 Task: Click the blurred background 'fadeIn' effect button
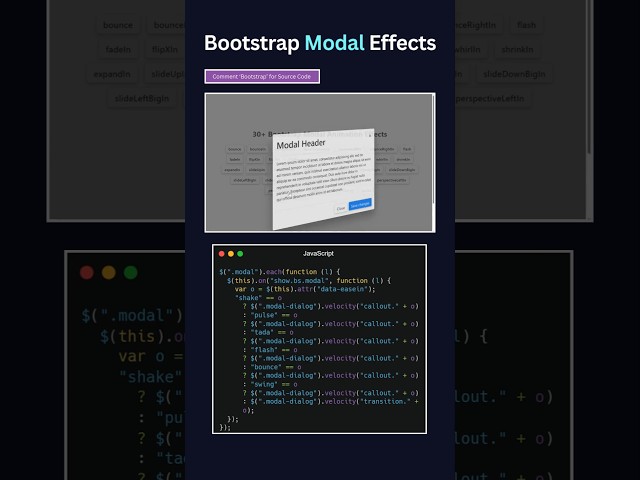click(118, 50)
